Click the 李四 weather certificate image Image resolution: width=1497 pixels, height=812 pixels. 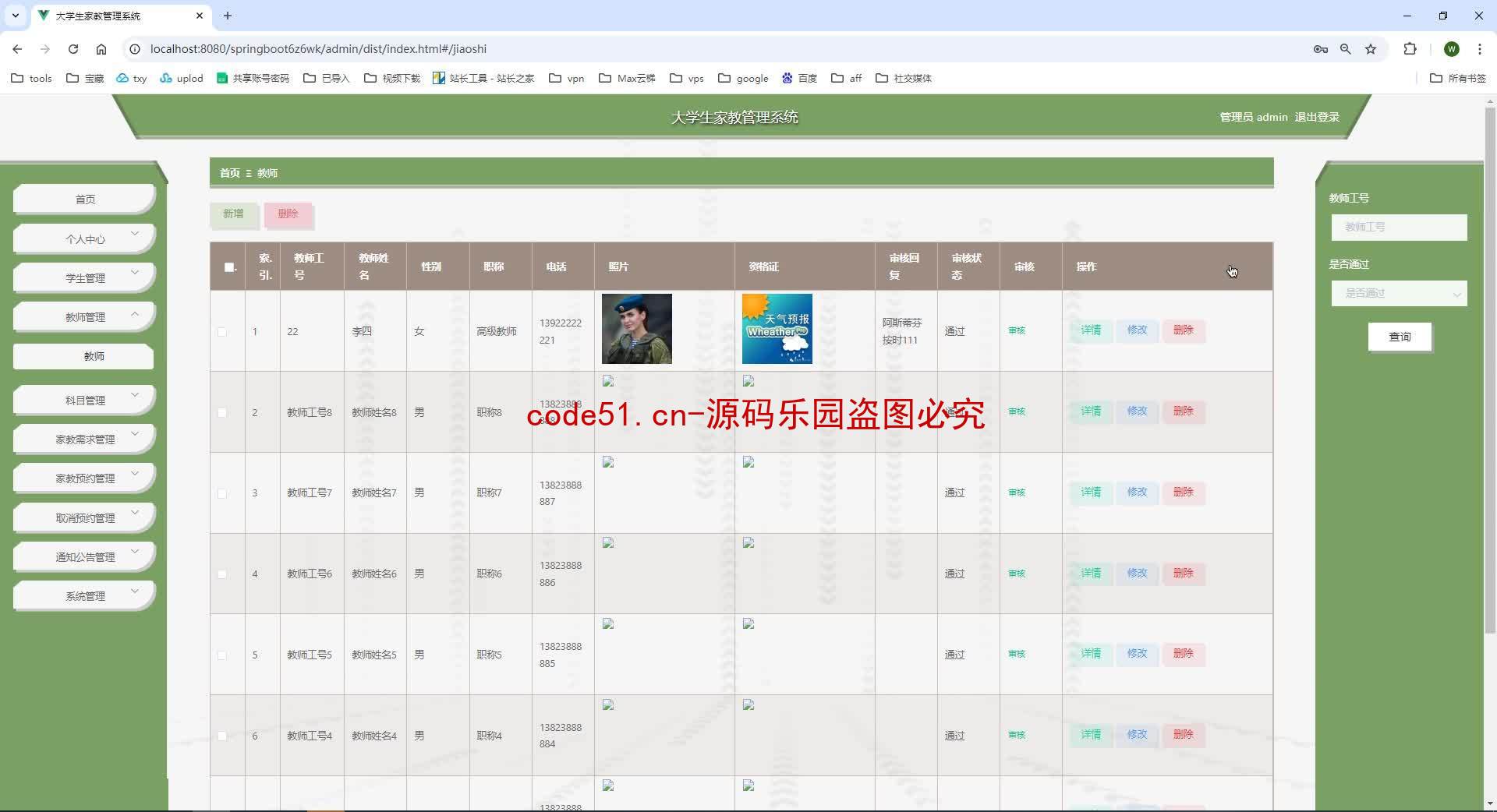pyautogui.click(x=777, y=329)
